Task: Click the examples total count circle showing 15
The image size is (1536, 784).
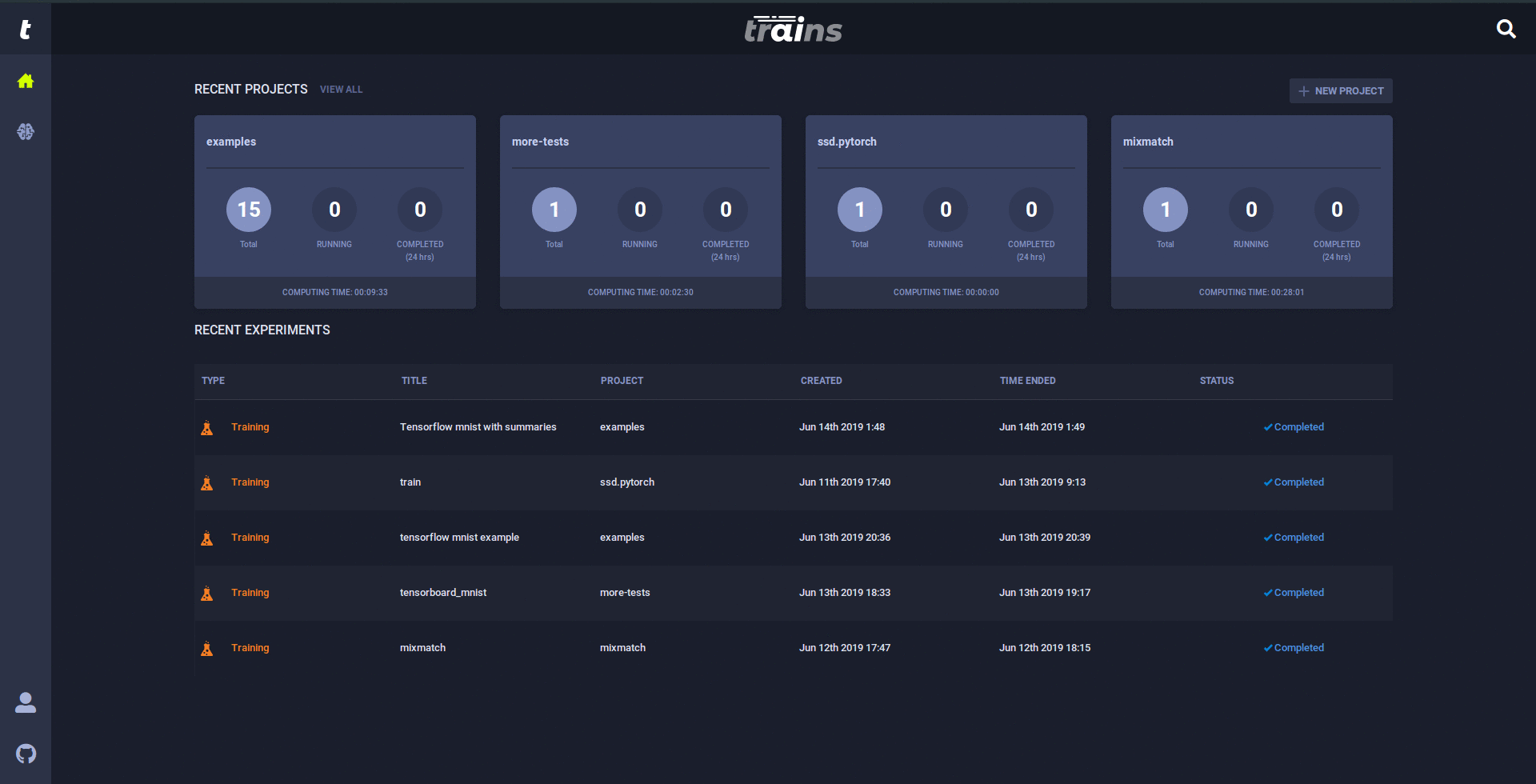Action: click(249, 210)
